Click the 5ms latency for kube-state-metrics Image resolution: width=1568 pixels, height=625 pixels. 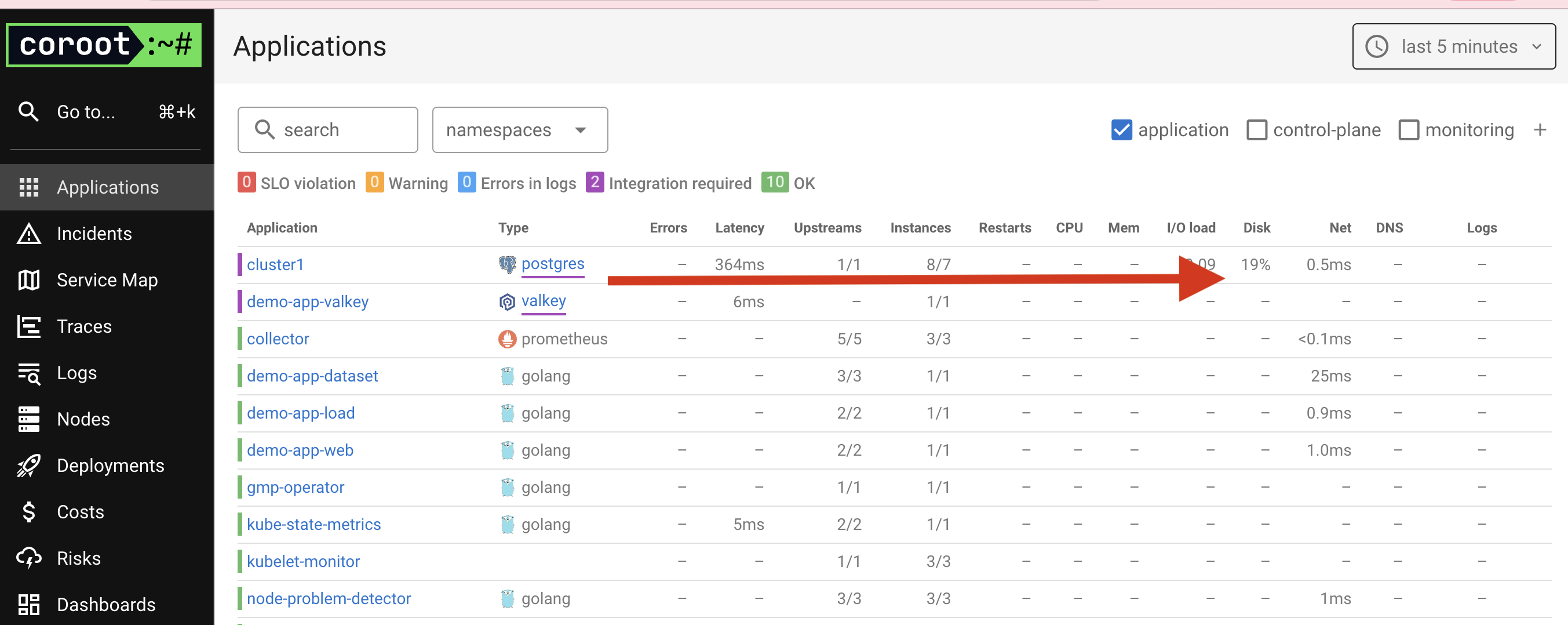(x=748, y=525)
